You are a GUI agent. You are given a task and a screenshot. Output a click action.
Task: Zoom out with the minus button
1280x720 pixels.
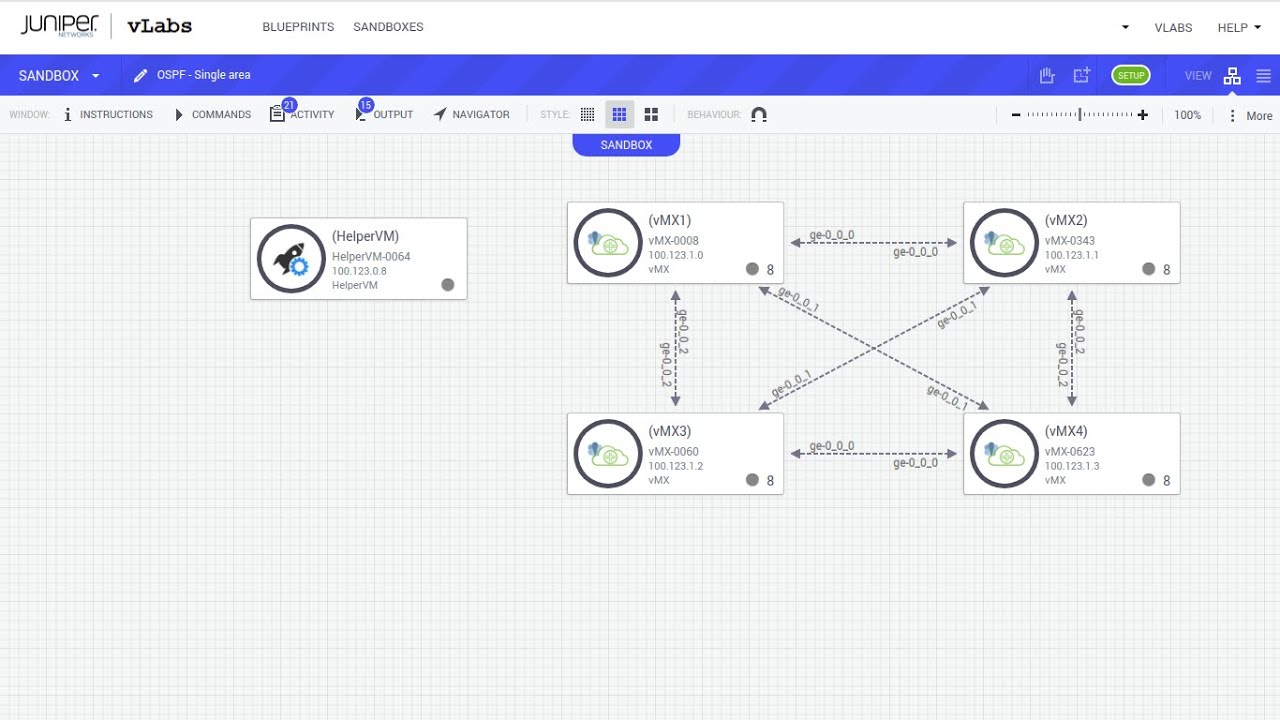1016,115
